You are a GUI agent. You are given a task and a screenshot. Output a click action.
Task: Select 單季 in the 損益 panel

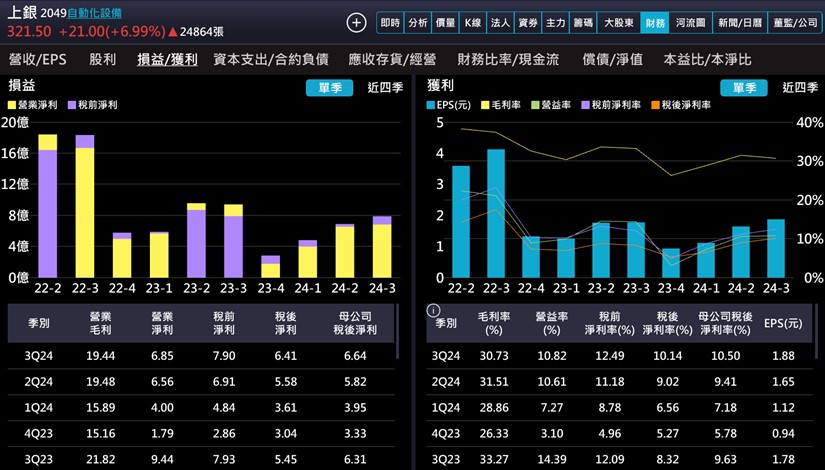pos(329,88)
